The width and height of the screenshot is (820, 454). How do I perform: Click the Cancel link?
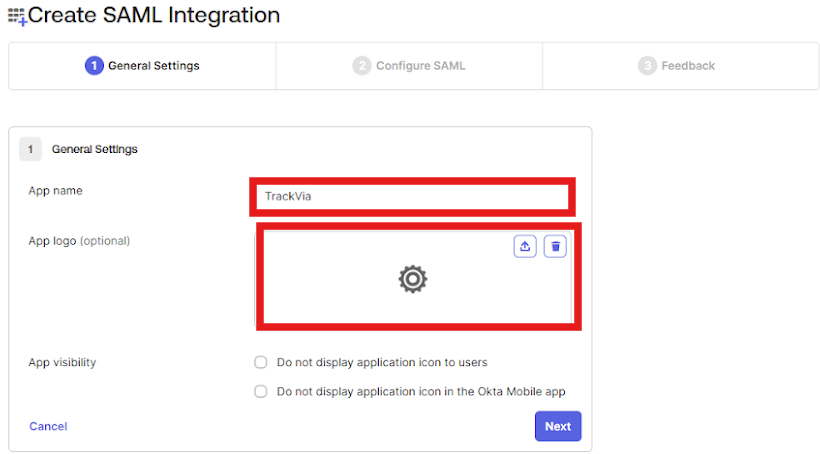click(48, 426)
